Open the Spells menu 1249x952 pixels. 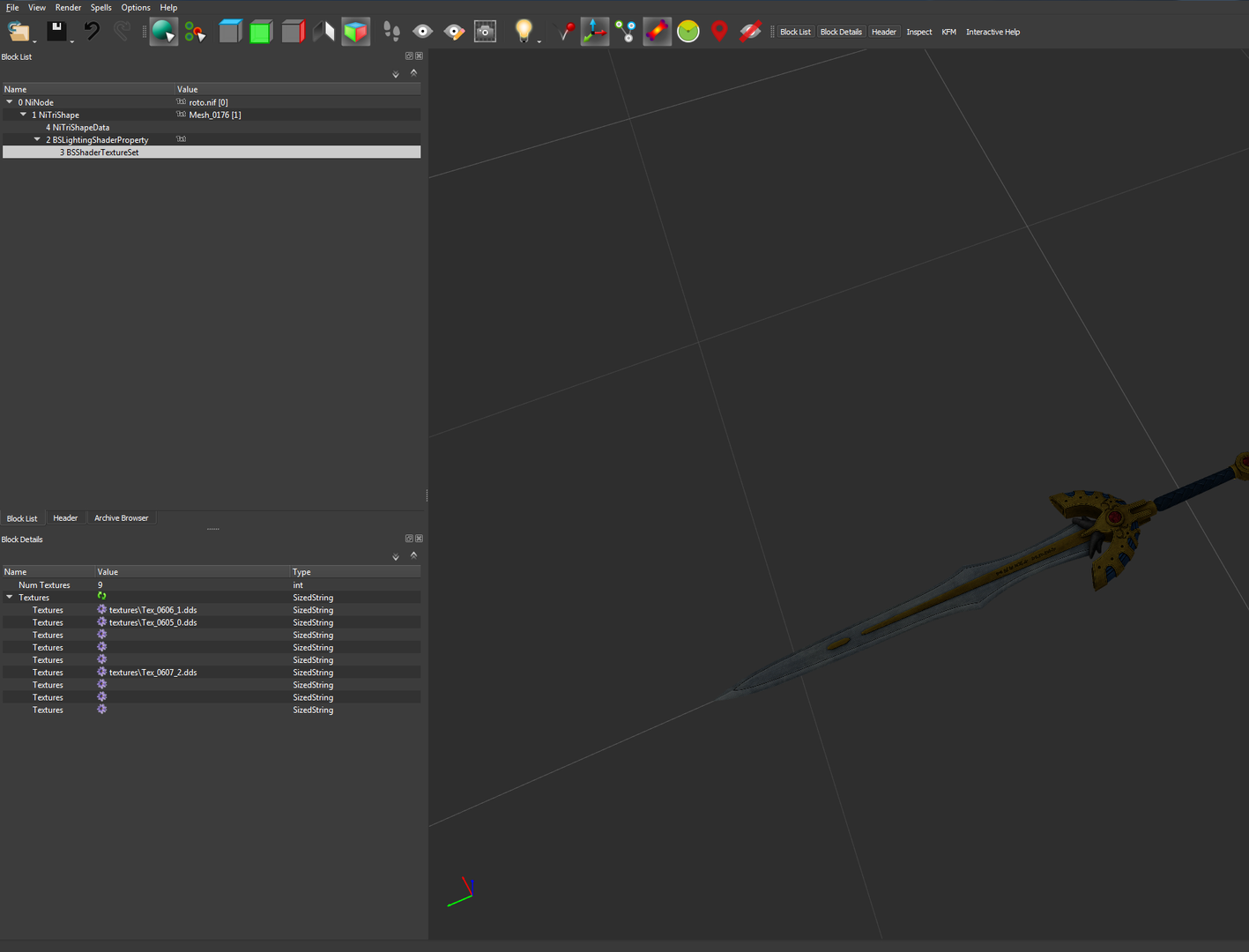tap(100, 7)
